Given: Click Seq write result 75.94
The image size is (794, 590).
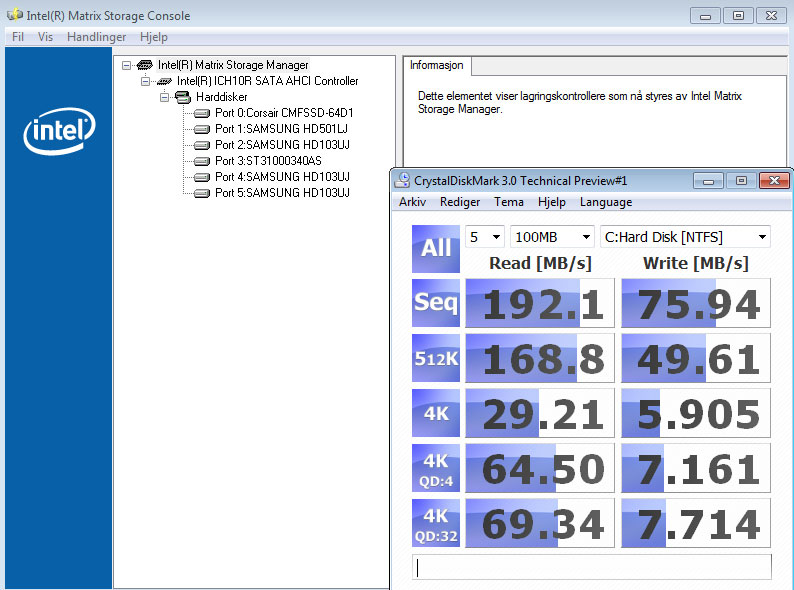Looking at the screenshot, I should click(696, 303).
